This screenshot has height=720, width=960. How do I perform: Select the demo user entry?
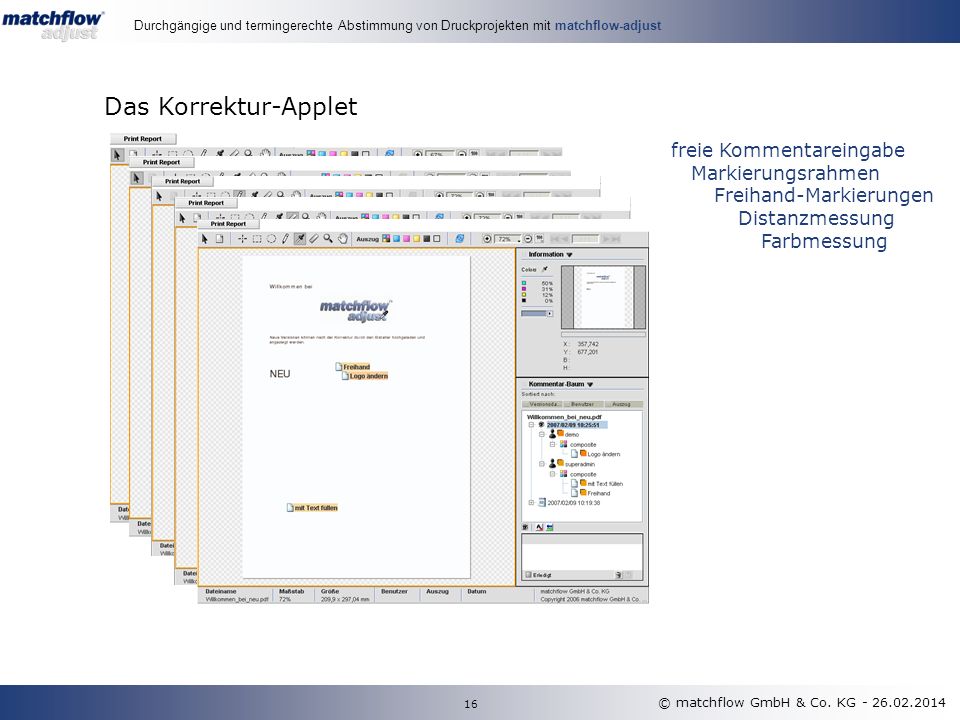[572, 435]
